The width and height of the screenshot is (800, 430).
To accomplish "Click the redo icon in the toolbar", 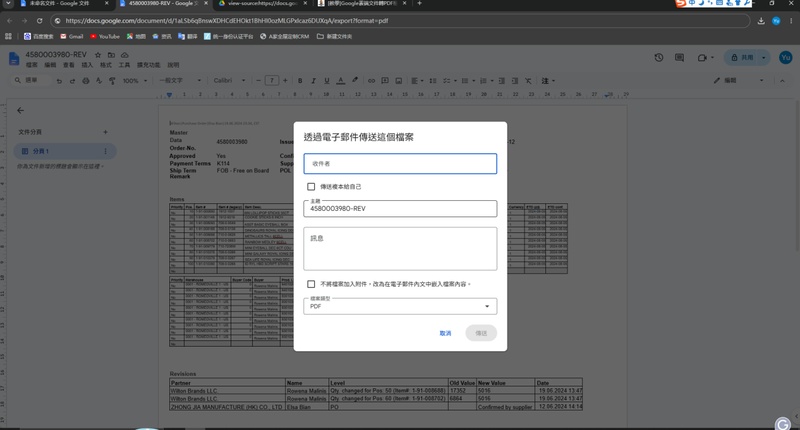I will [72, 81].
